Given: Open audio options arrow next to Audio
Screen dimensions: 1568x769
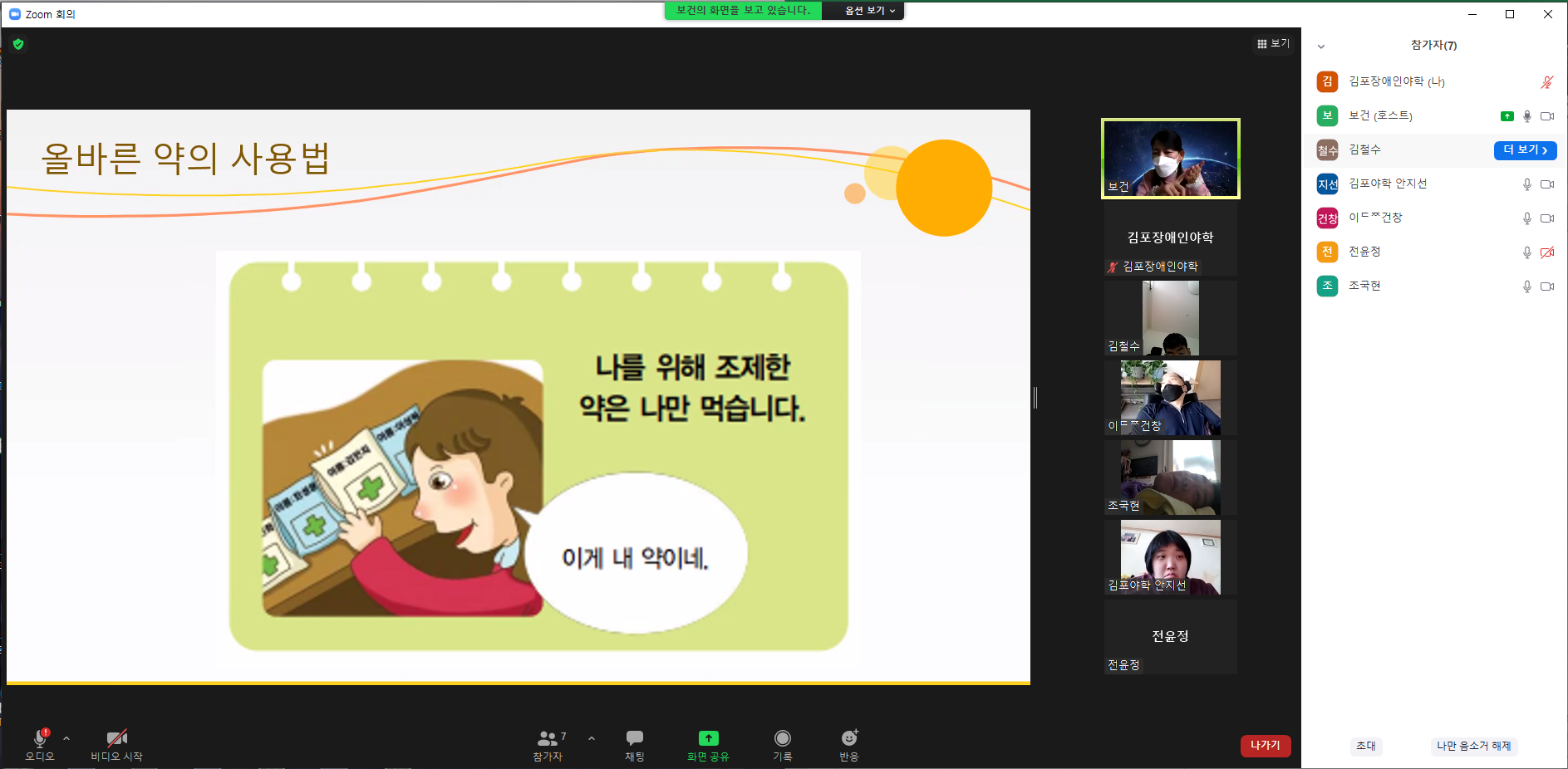Looking at the screenshot, I should [66, 738].
